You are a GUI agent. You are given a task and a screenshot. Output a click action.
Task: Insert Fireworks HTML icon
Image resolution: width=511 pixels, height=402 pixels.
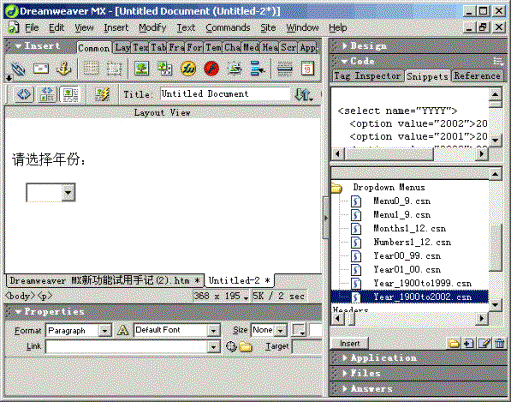188,69
